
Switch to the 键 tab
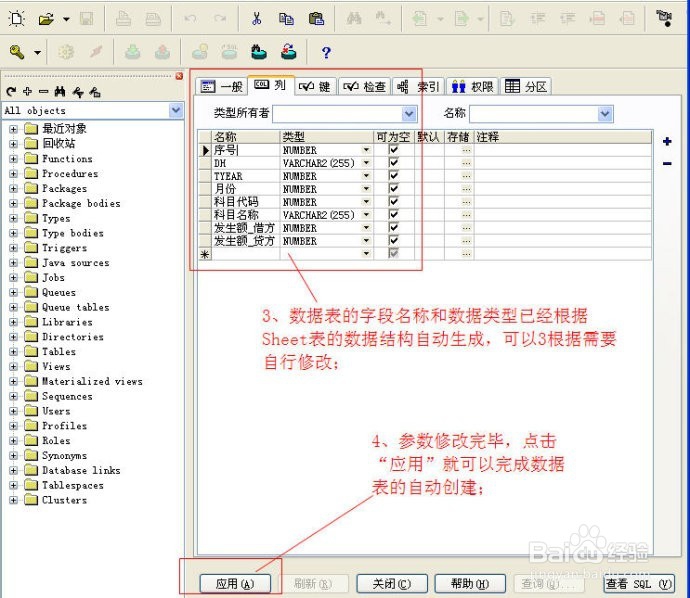pos(316,86)
